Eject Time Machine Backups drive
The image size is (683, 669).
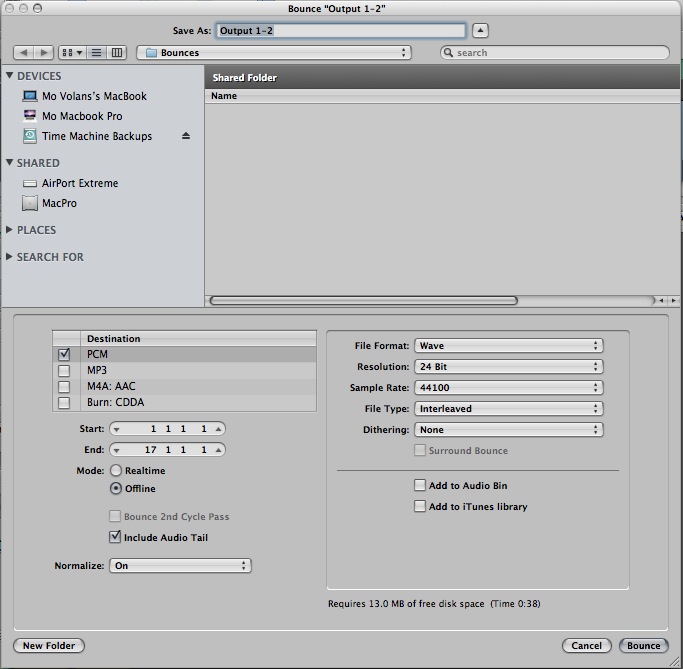(185, 136)
